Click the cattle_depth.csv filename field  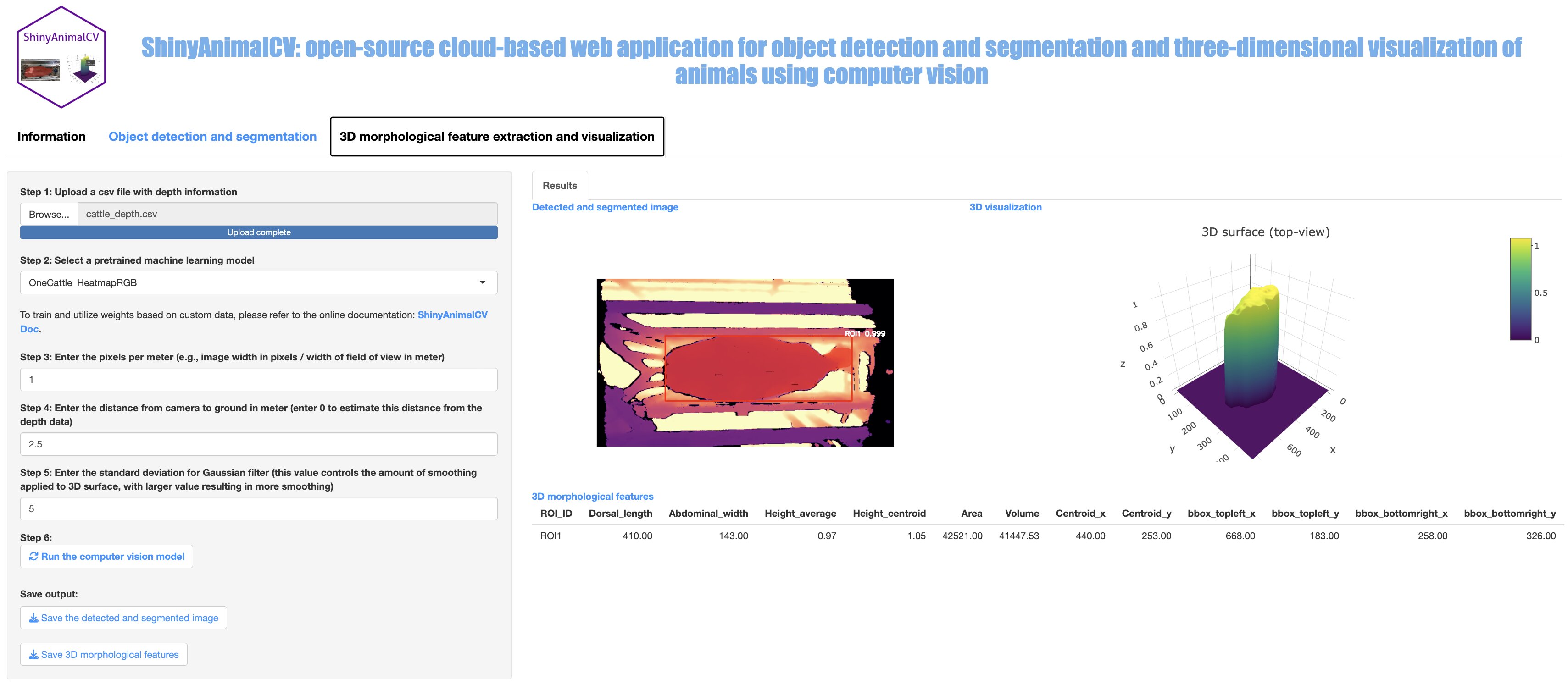click(x=286, y=214)
